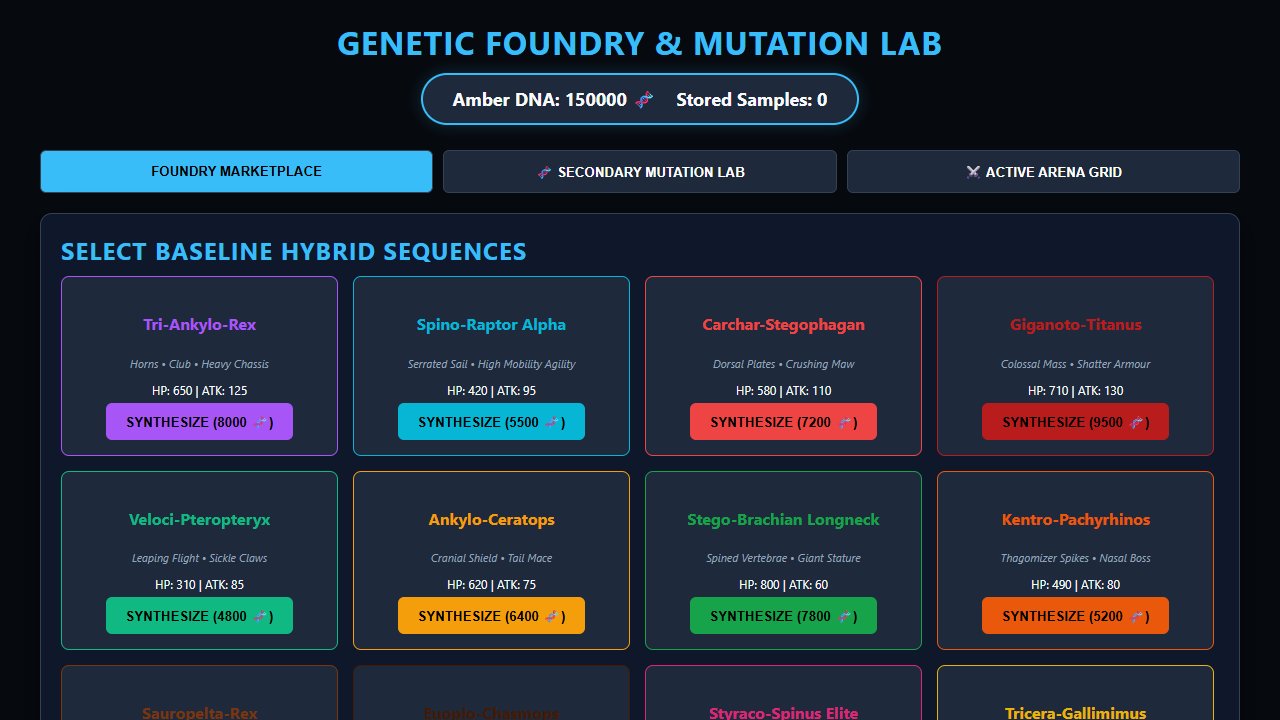Click the Veloci-Pteropteryx card title
The image size is (1280, 720).
tap(199, 520)
